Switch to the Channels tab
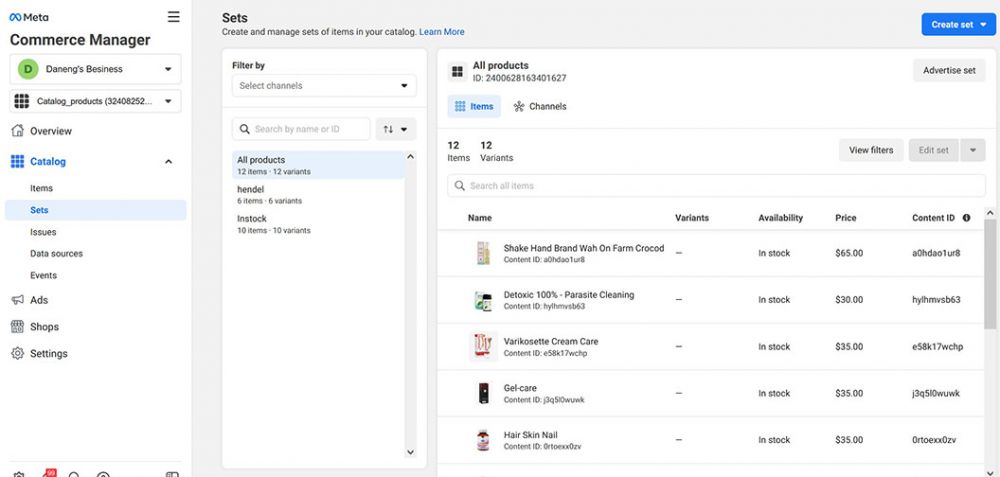This screenshot has height=477, width=1000. (540, 106)
